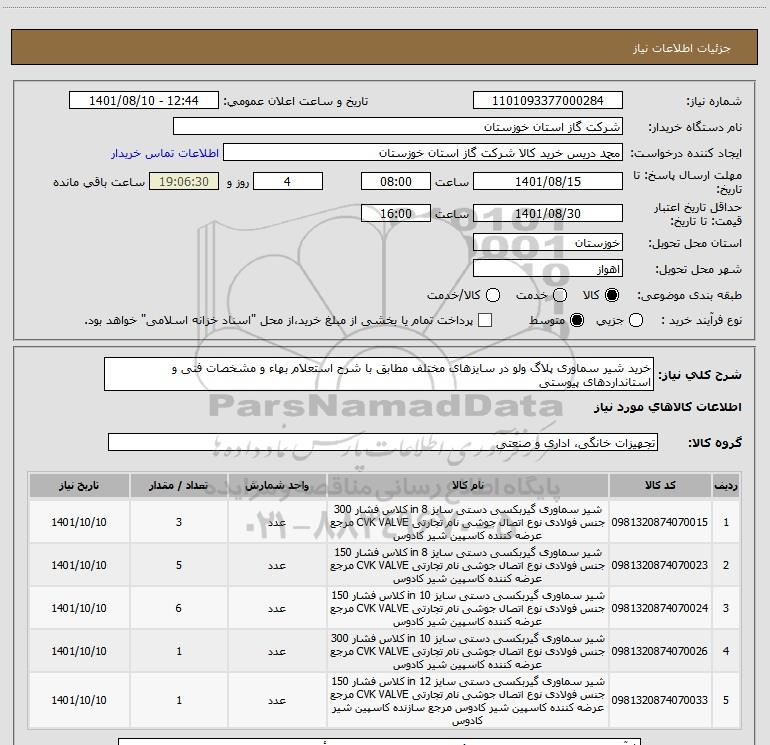Click product code 0981320874070015
This screenshot has width=770, height=745.
click(x=660, y=522)
